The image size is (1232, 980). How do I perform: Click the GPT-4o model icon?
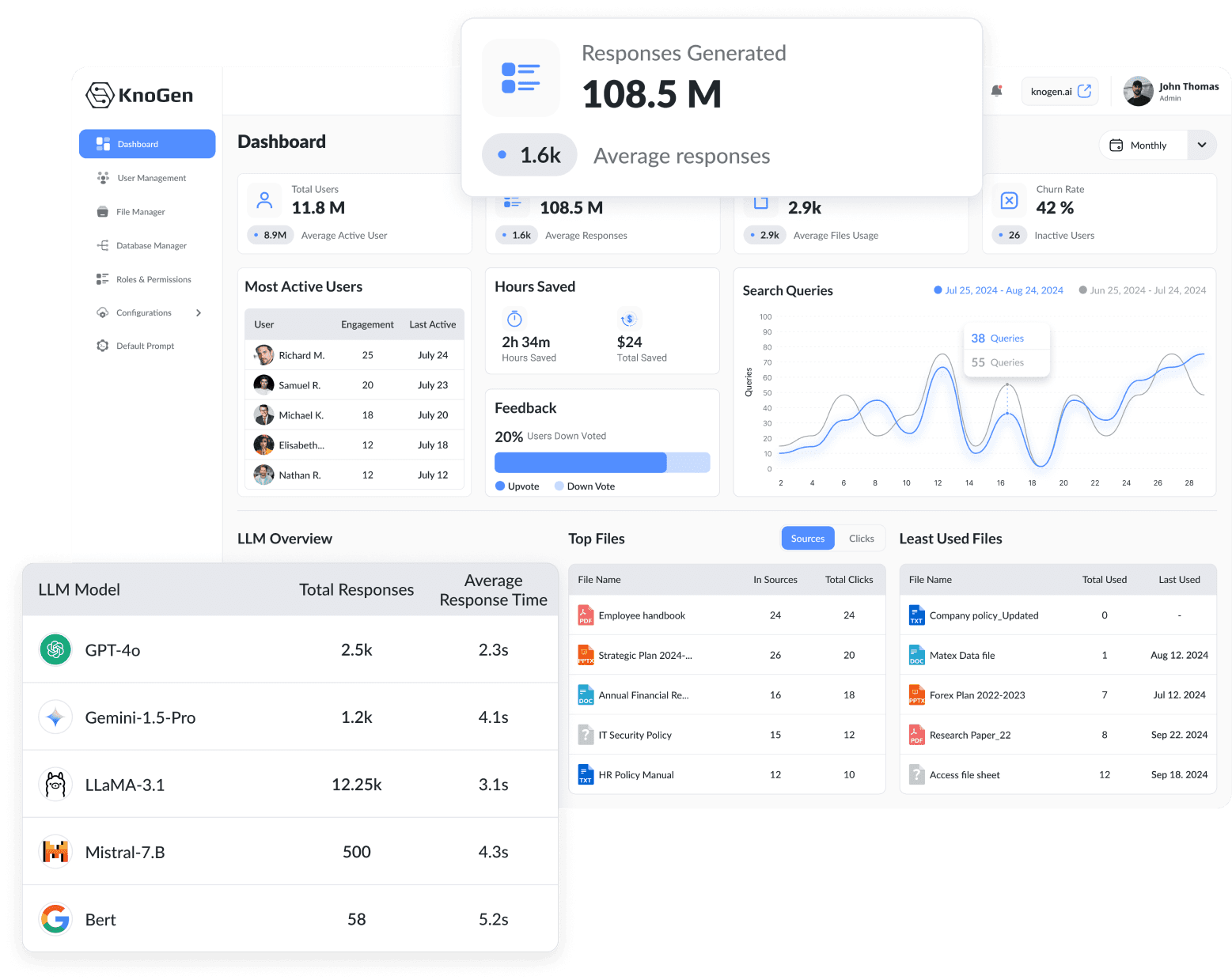pos(55,650)
